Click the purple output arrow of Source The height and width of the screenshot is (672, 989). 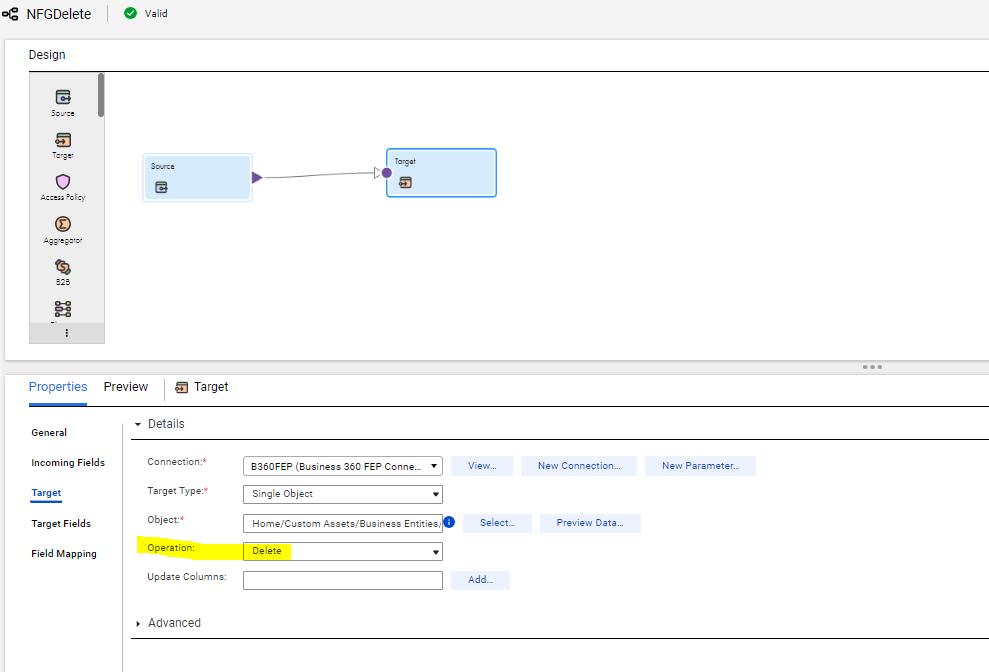point(257,177)
